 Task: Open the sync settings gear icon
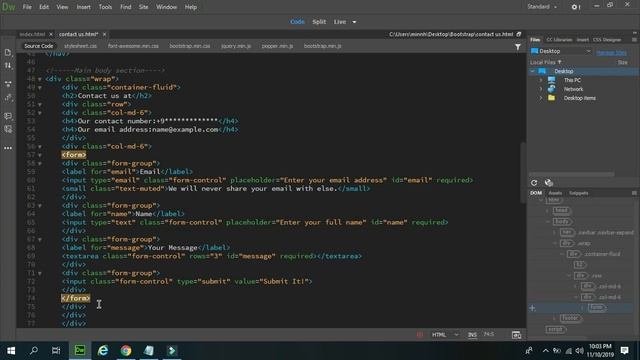pos(575,7)
